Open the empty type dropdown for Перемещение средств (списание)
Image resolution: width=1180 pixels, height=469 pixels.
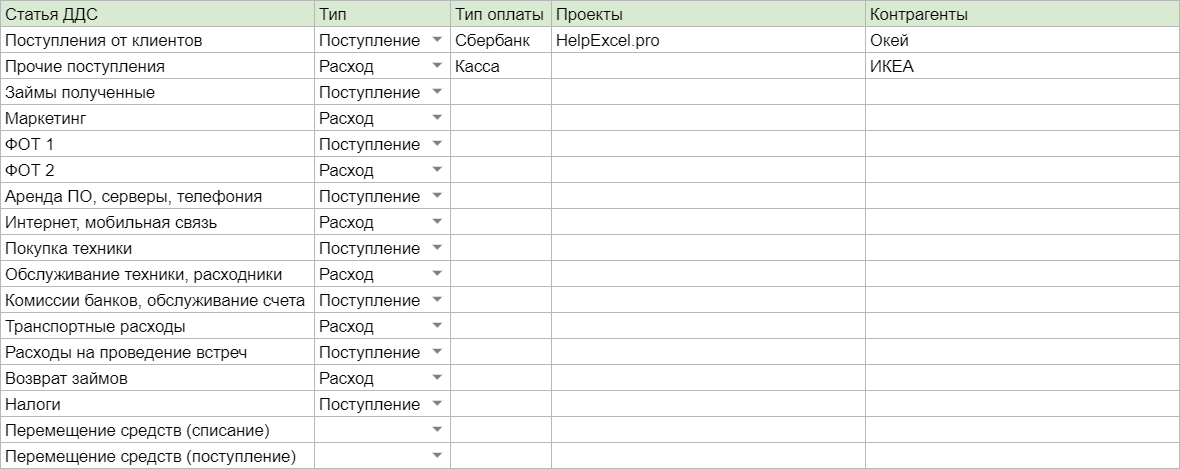point(436,430)
